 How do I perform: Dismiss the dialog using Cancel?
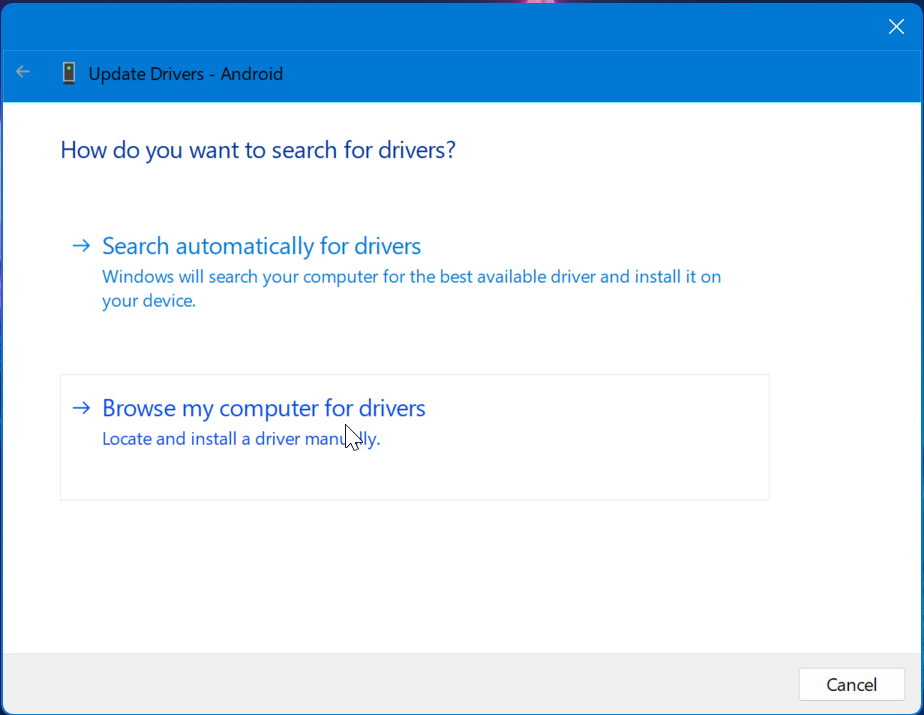(851, 684)
